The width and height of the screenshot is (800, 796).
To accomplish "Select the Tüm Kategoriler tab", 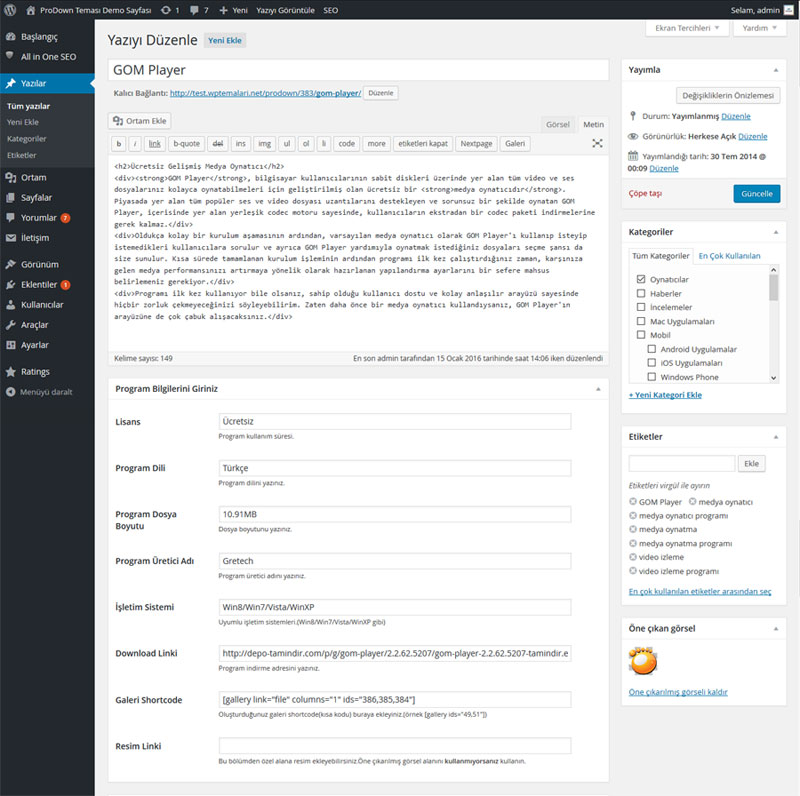I will [661, 256].
